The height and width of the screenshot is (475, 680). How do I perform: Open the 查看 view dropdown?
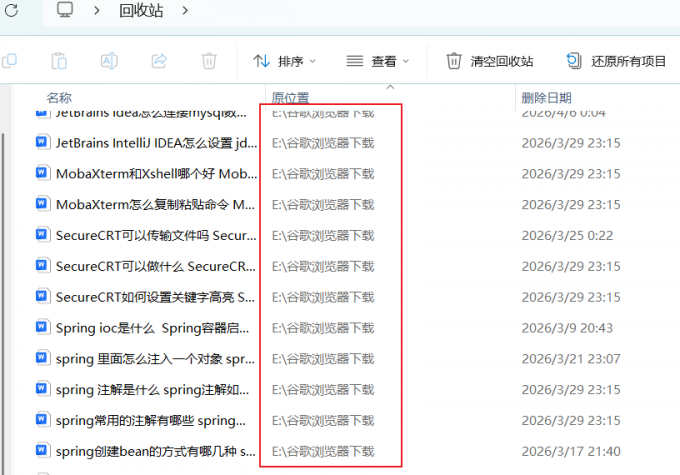[378, 61]
